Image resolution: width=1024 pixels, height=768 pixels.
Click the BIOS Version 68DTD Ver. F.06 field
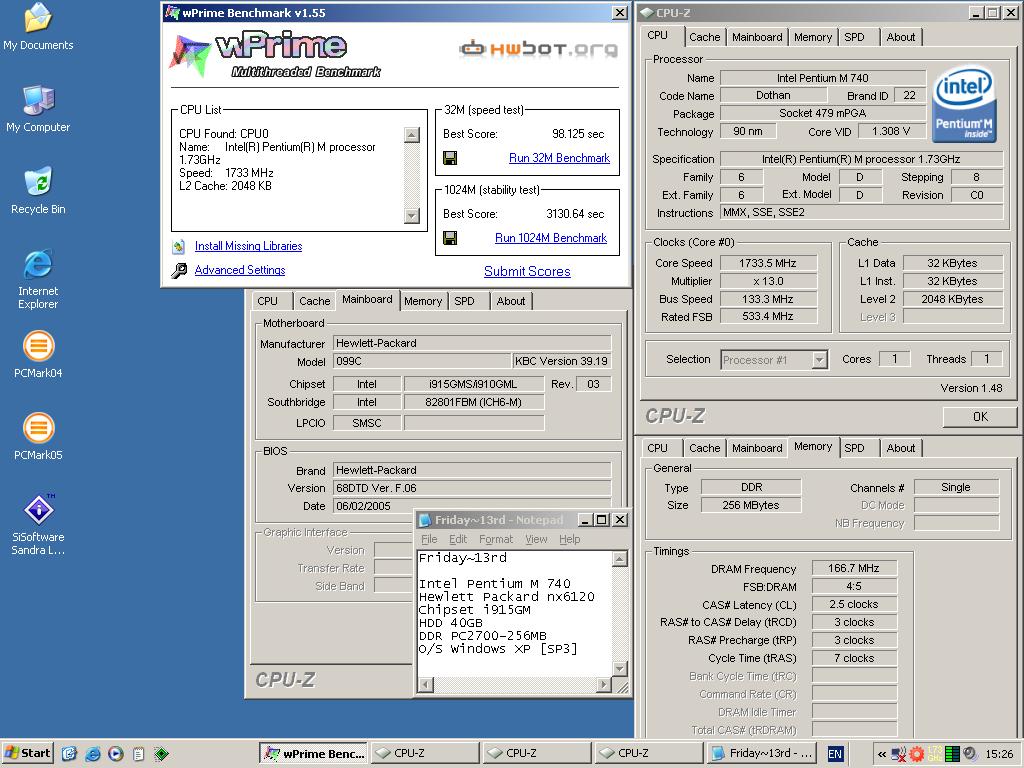472,488
